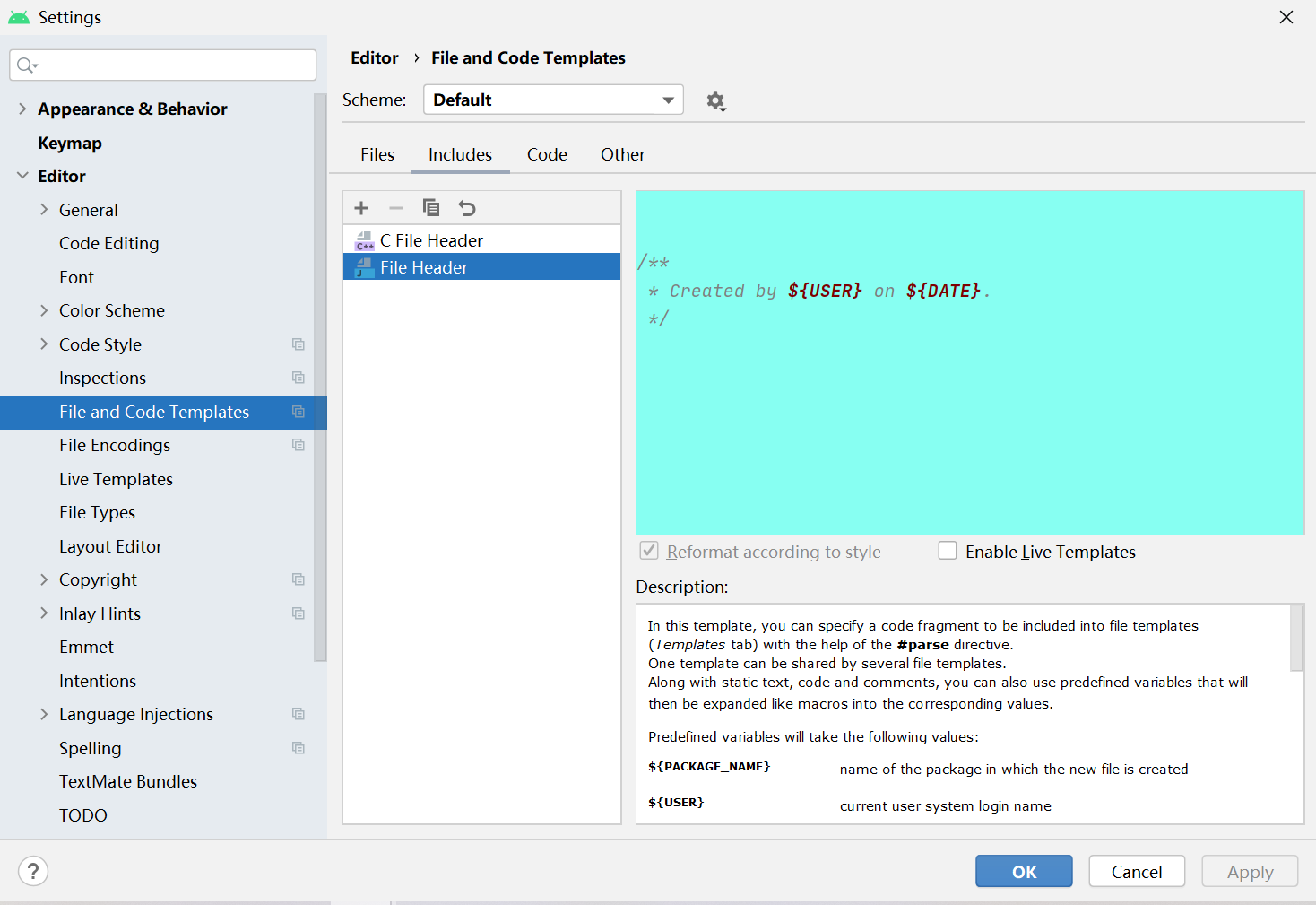The width and height of the screenshot is (1316, 905).
Task: Select File and Code Templates item
Action: point(163,412)
